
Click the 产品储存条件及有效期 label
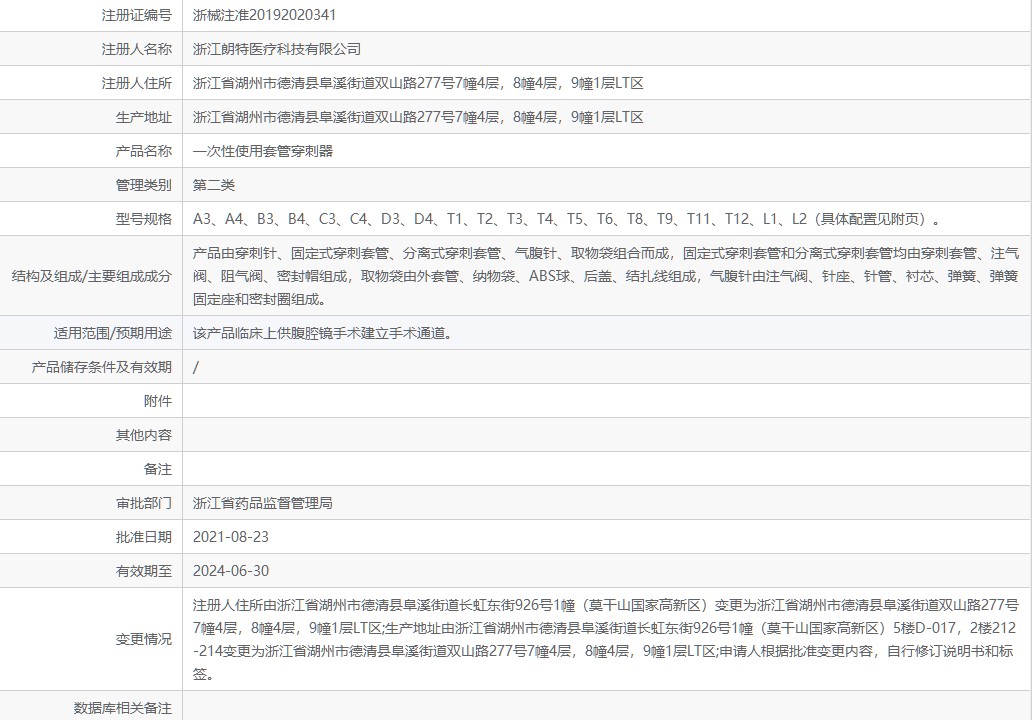[101, 368]
